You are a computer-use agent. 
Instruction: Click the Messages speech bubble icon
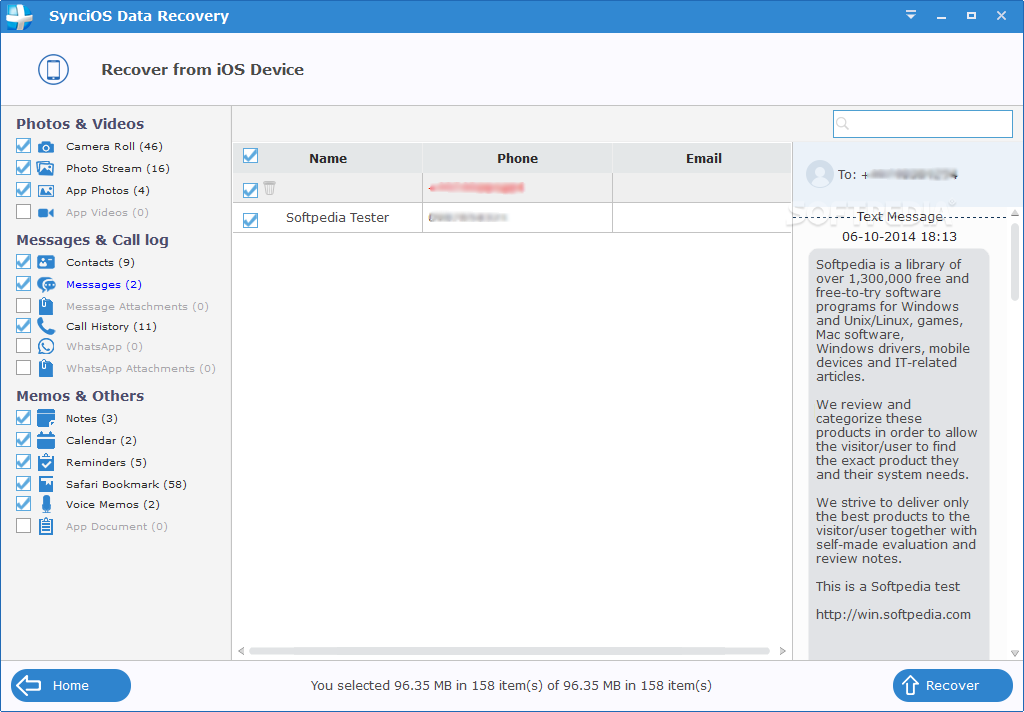46,284
